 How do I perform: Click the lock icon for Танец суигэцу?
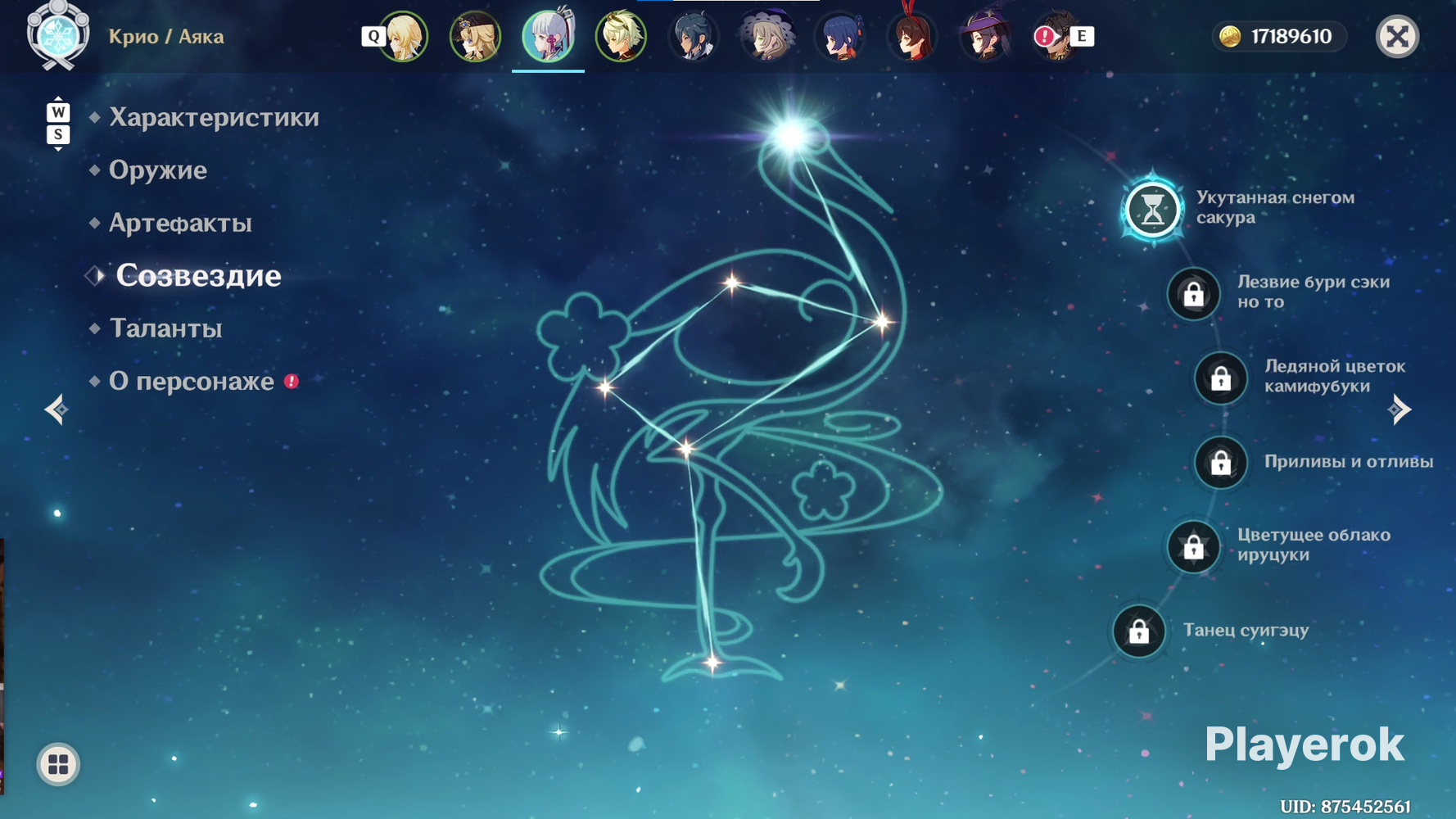pyautogui.click(x=1138, y=631)
